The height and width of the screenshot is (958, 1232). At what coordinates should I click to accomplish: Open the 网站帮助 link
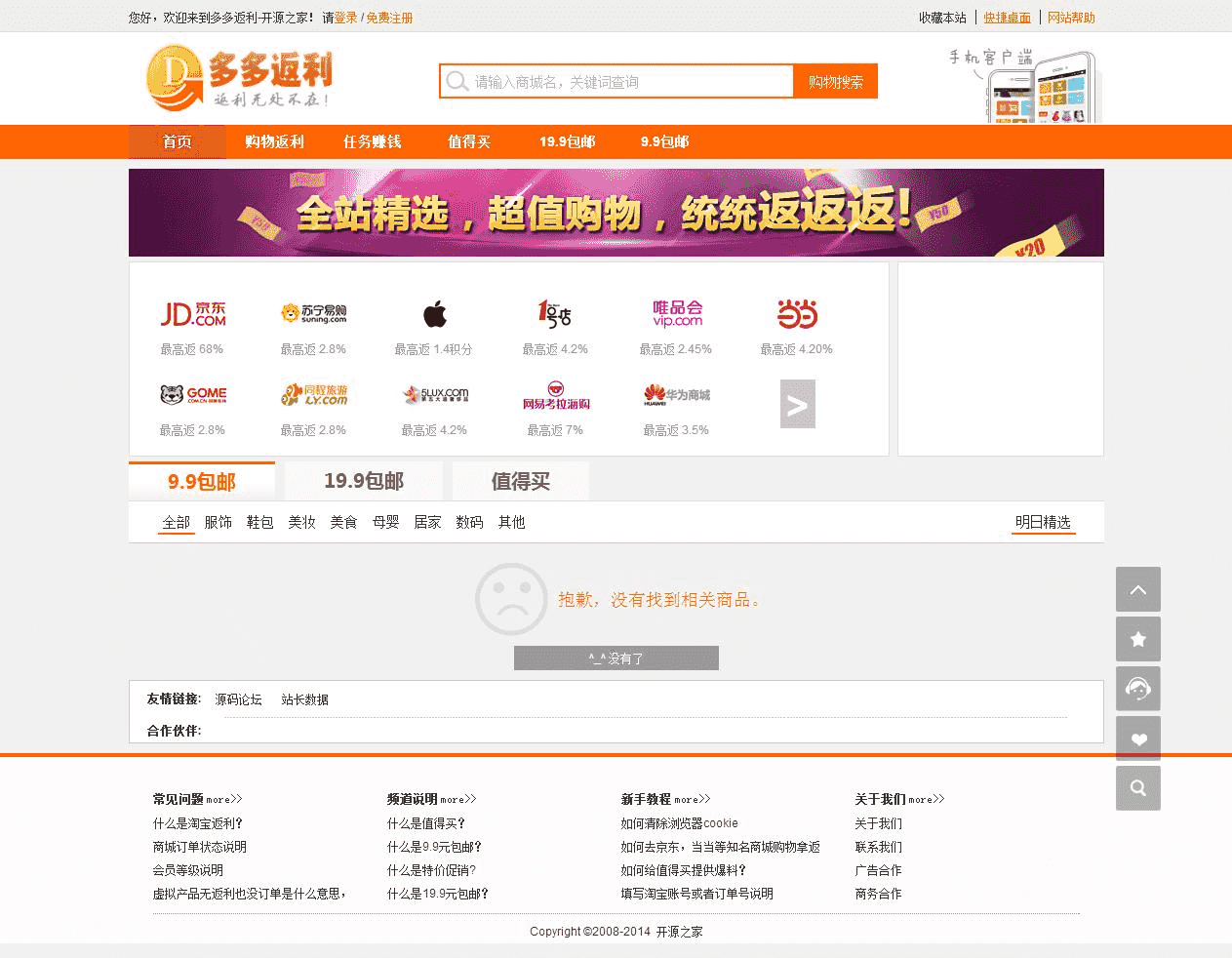1071,18
